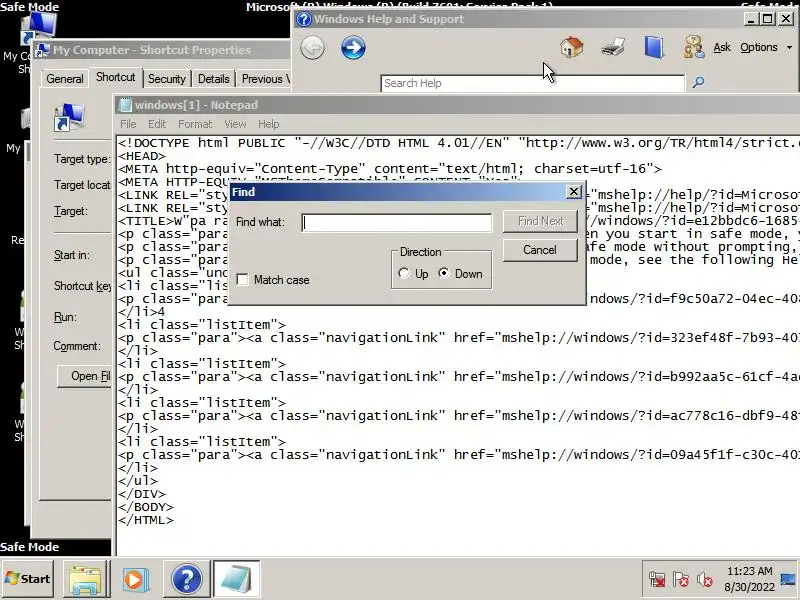Switch to the Shortcut tab in Properties
The height and width of the screenshot is (600, 800).
pos(115,77)
